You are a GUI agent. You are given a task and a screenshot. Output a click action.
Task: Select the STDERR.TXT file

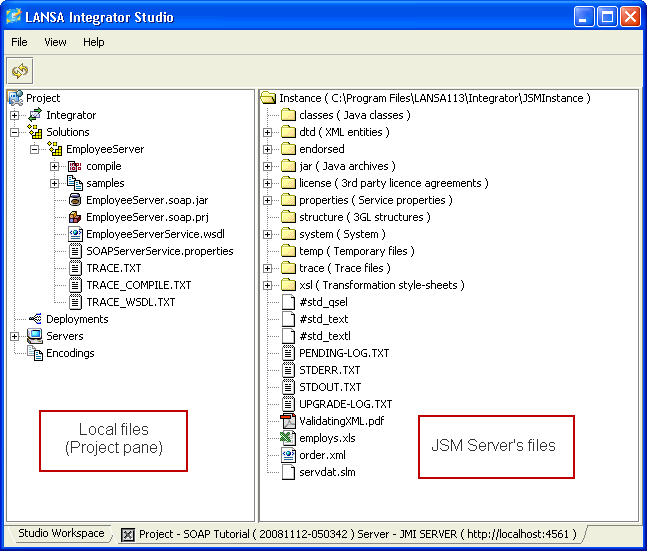(330, 370)
